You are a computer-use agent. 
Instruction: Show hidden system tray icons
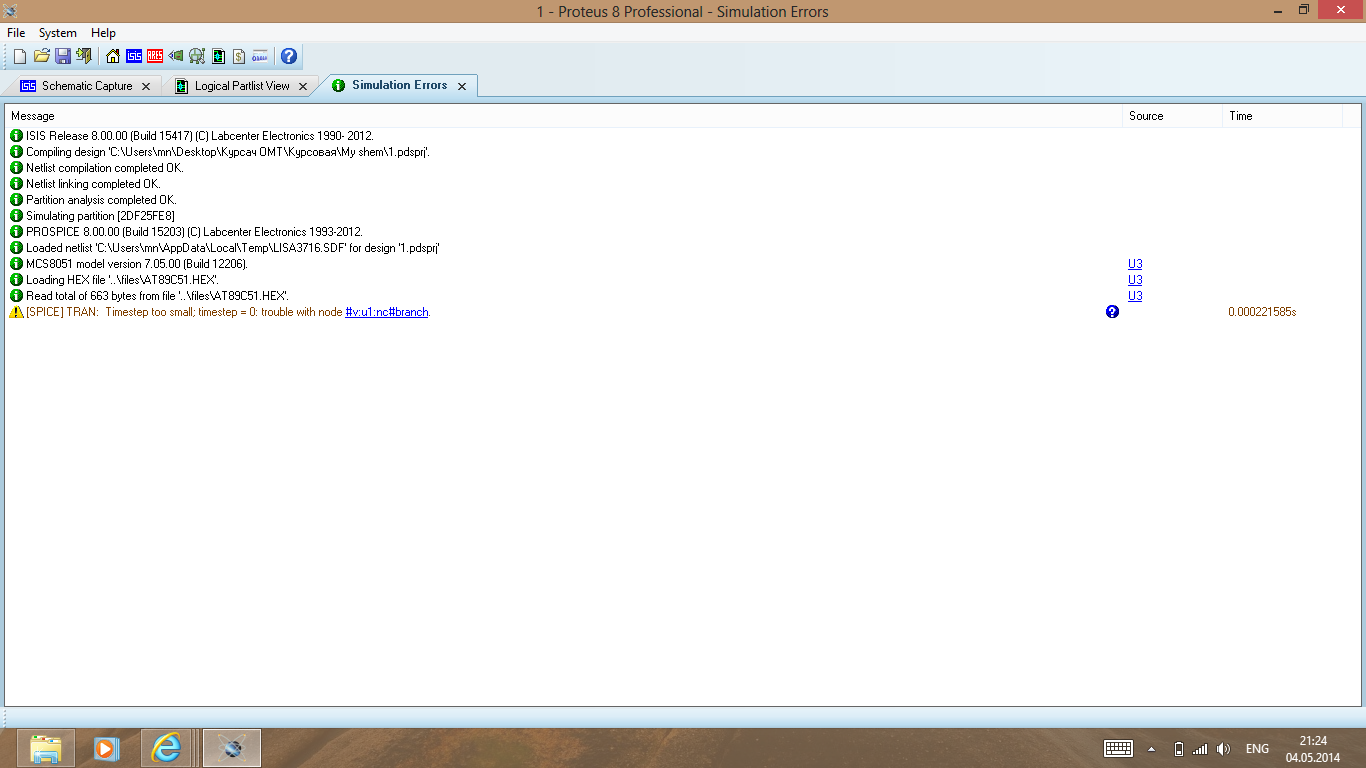point(1151,748)
